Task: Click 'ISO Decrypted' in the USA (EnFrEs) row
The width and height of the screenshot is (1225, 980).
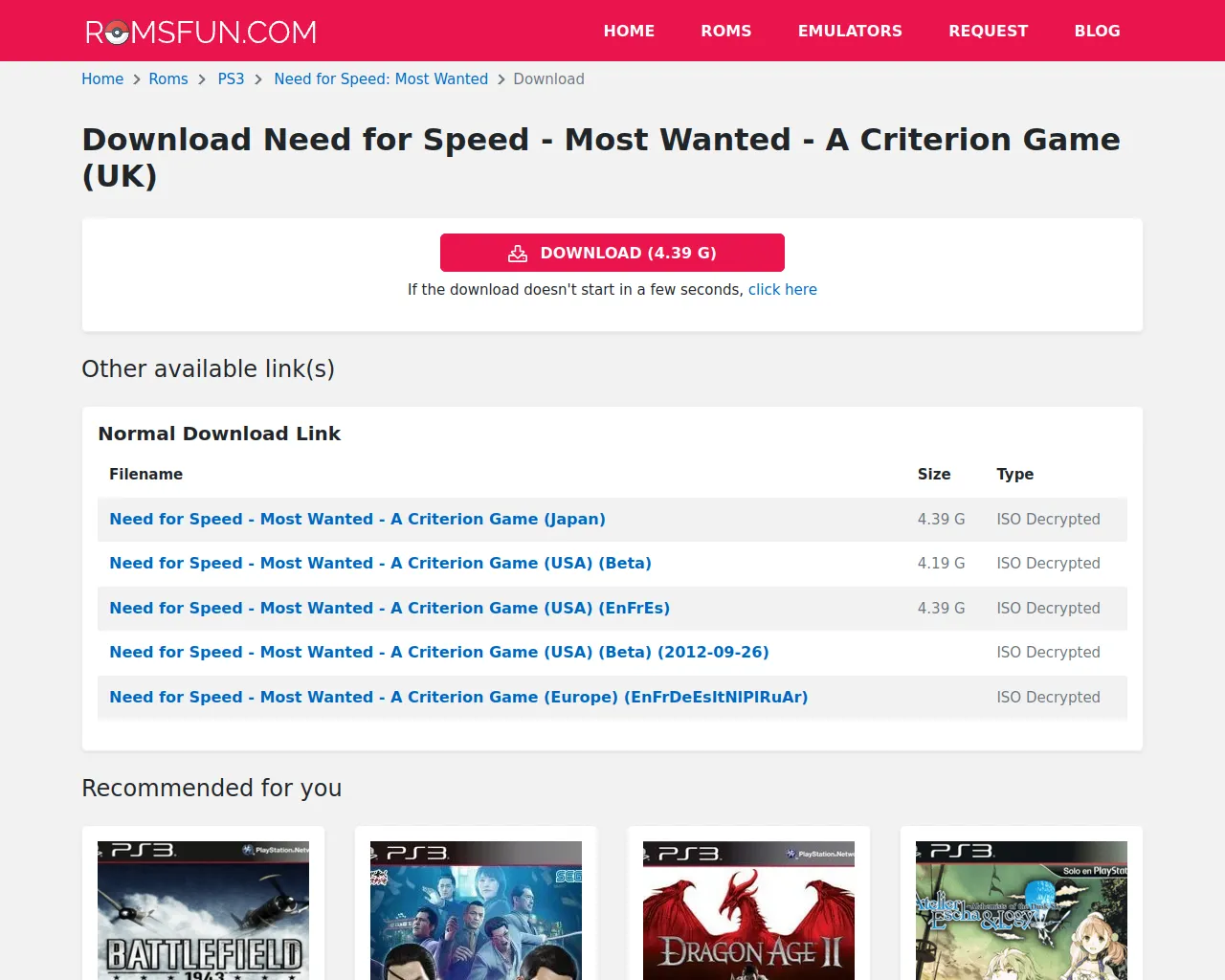Action: tap(1048, 609)
